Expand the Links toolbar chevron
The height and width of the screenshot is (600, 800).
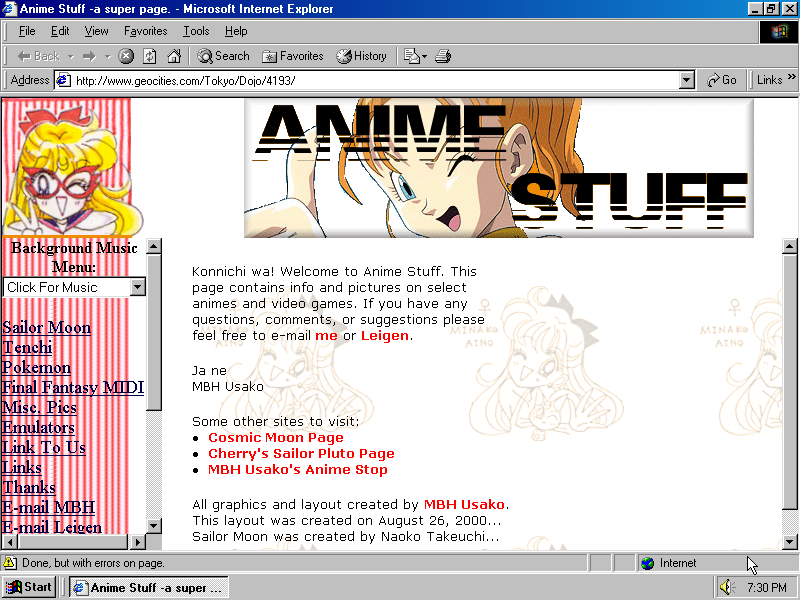791,77
